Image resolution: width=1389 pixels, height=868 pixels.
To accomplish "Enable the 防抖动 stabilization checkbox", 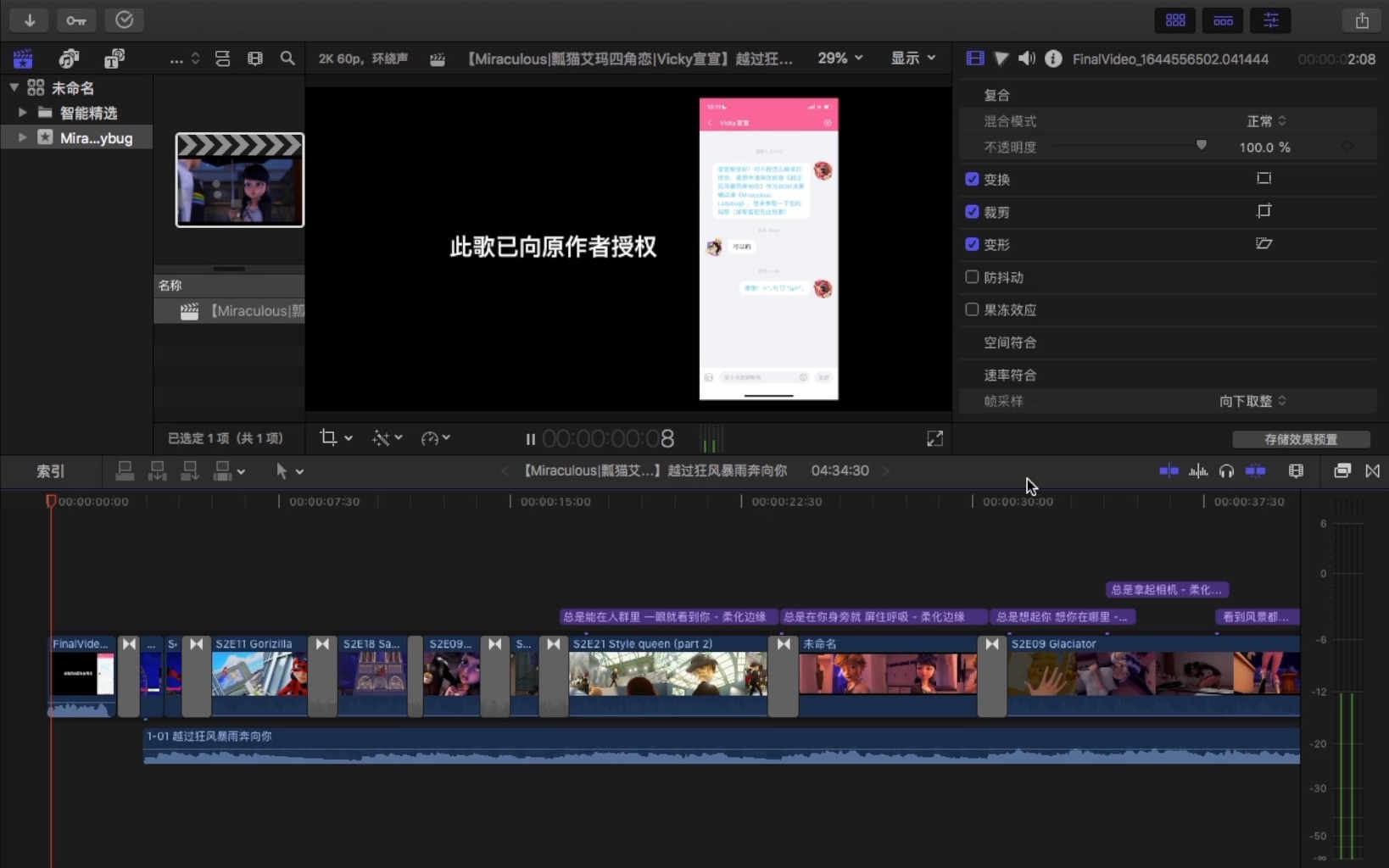I will (x=972, y=276).
